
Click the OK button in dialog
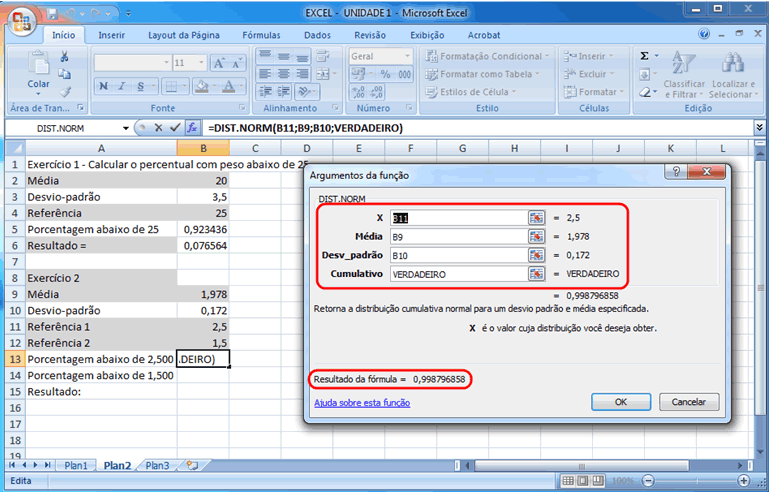tap(620, 401)
